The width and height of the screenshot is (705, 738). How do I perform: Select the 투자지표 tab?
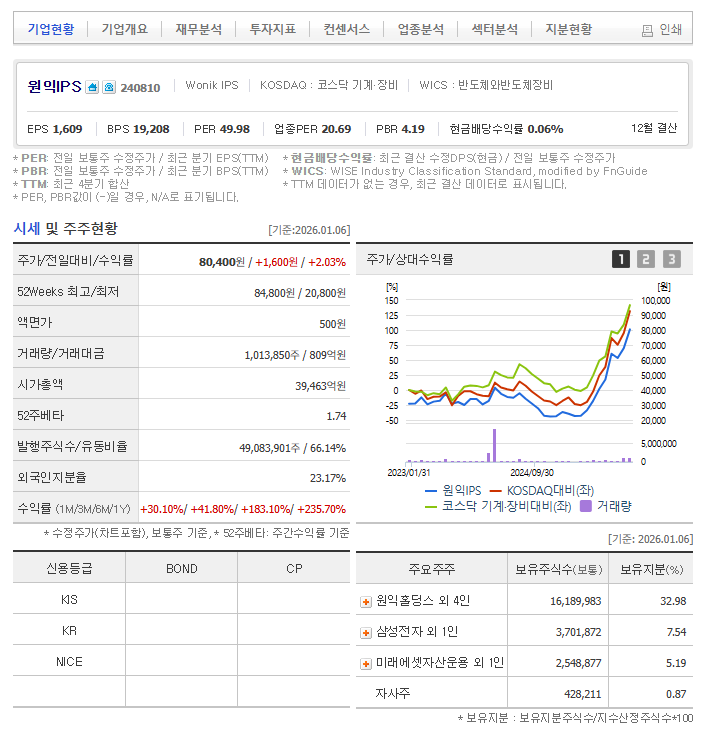272,29
